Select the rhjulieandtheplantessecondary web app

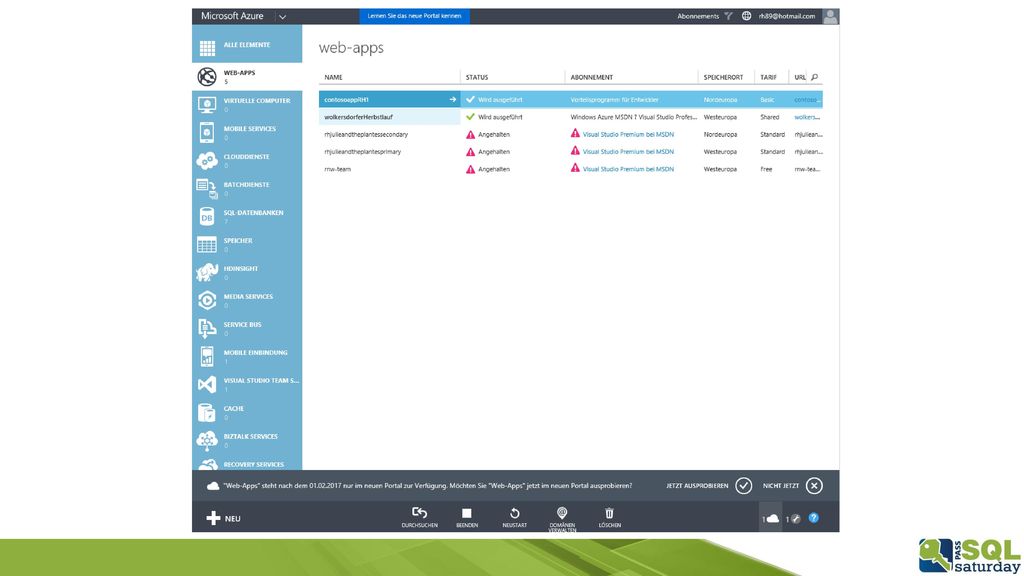pos(570,134)
